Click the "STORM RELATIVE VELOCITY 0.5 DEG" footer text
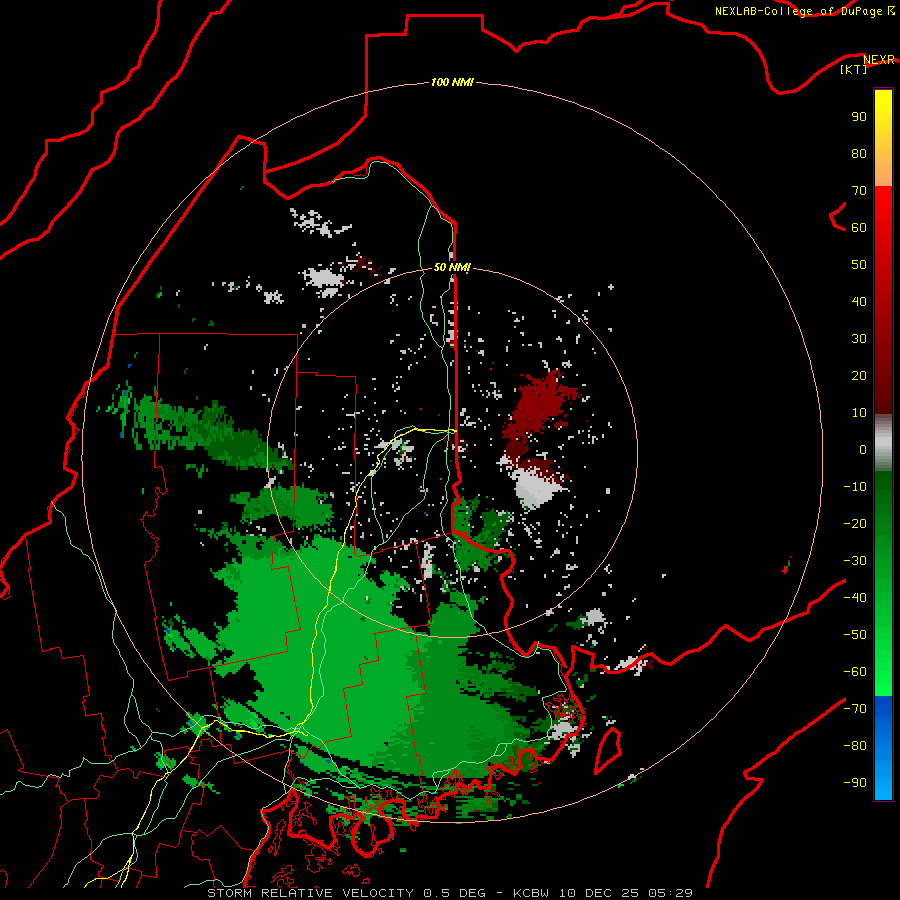 pos(346,893)
